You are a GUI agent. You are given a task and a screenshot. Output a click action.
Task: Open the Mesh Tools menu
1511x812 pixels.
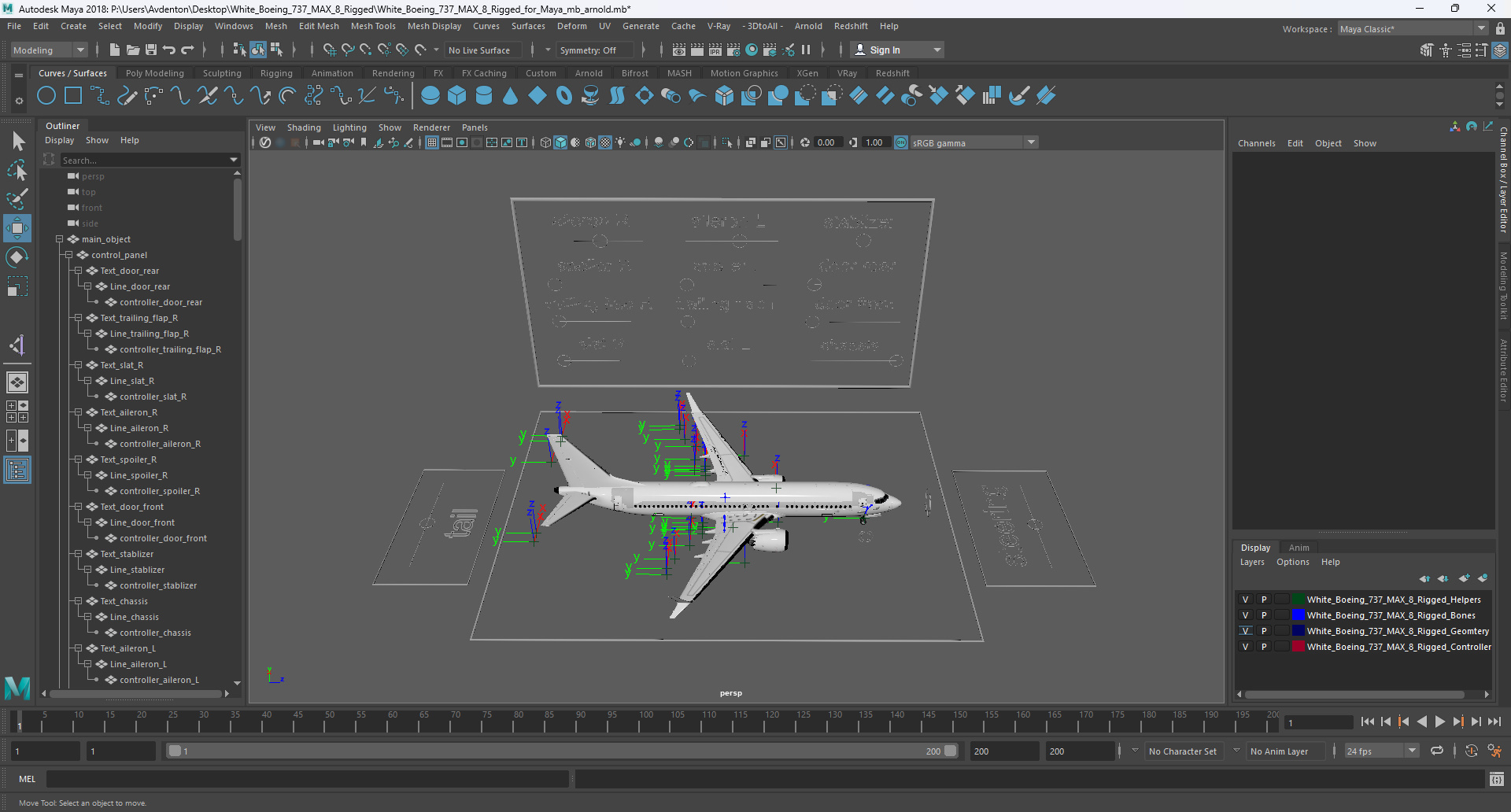pyautogui.click(x=373, y=26)
